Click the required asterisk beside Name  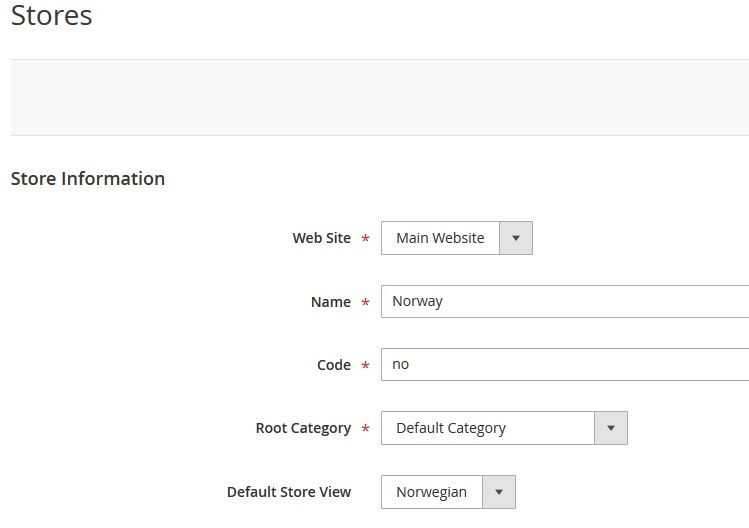tap(365, 303)
